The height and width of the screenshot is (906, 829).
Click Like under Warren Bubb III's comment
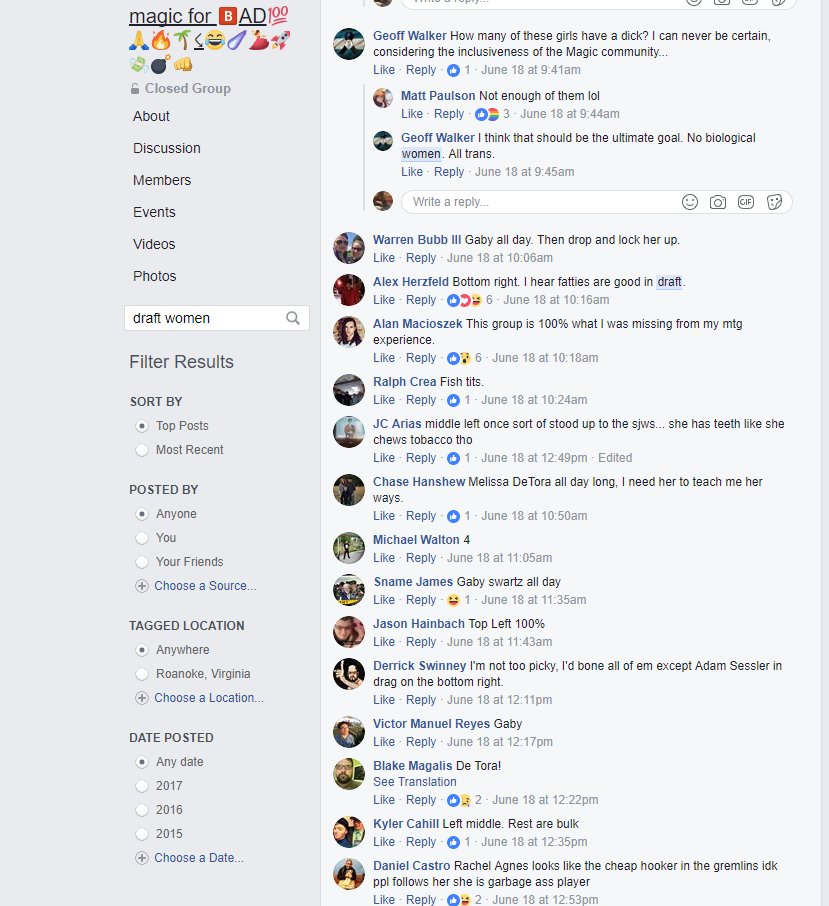click(x=384, y=258)
